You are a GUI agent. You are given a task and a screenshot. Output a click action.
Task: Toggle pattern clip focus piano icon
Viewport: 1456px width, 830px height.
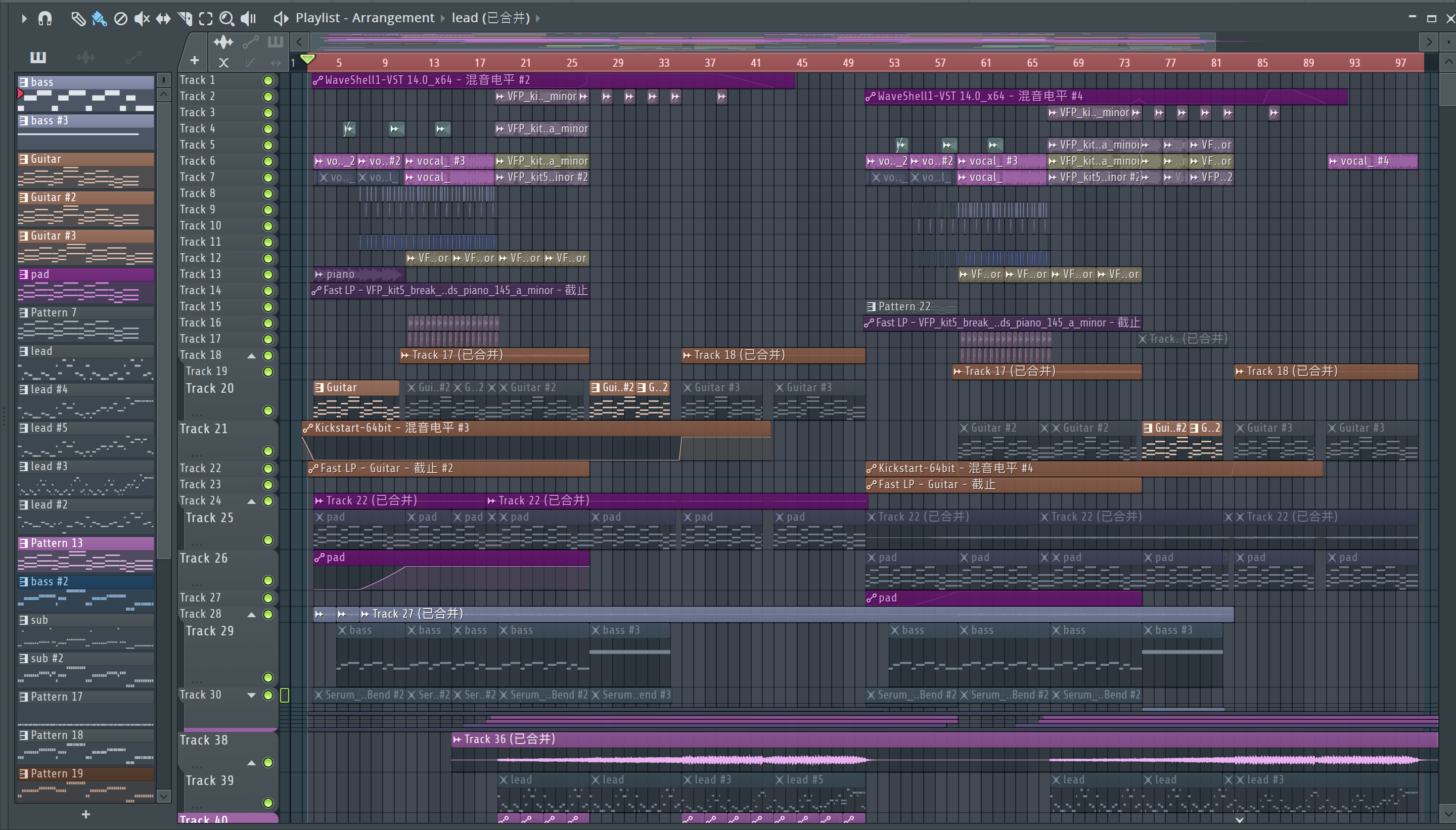point(276,41)
